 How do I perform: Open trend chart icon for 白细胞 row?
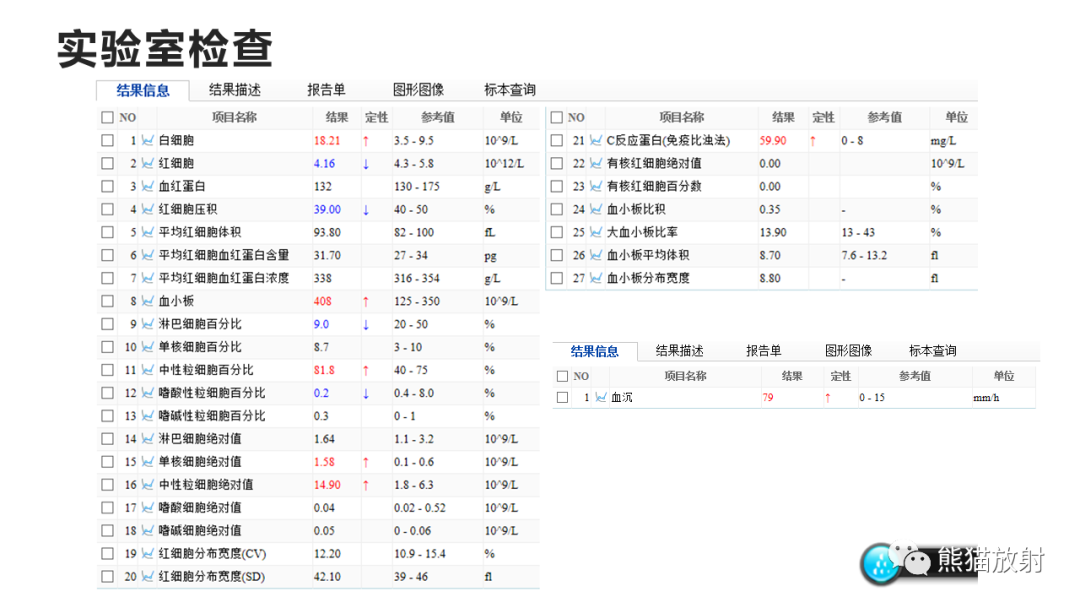(x=147, y=140)
